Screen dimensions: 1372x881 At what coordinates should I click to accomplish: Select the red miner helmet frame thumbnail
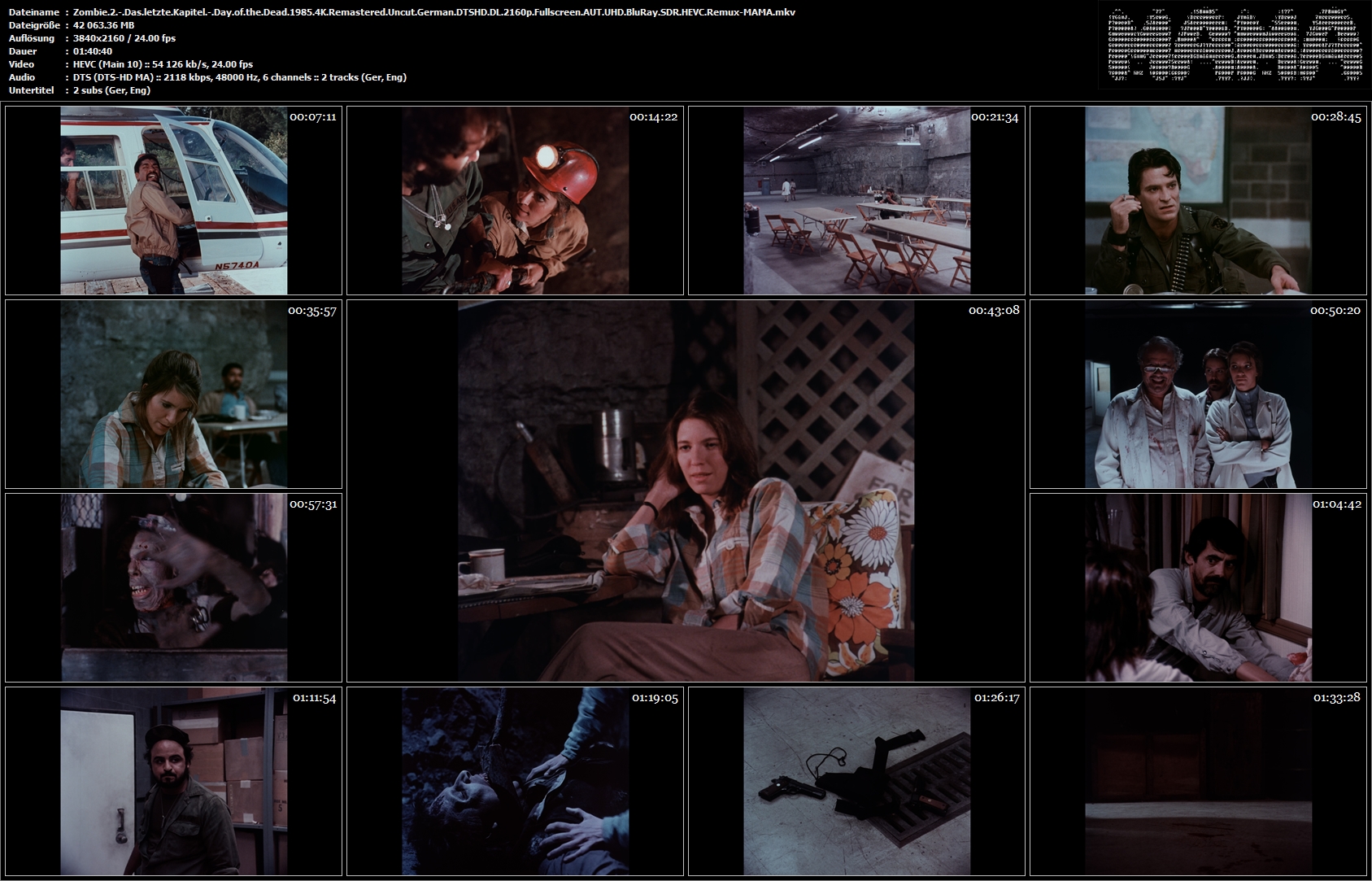515,200
